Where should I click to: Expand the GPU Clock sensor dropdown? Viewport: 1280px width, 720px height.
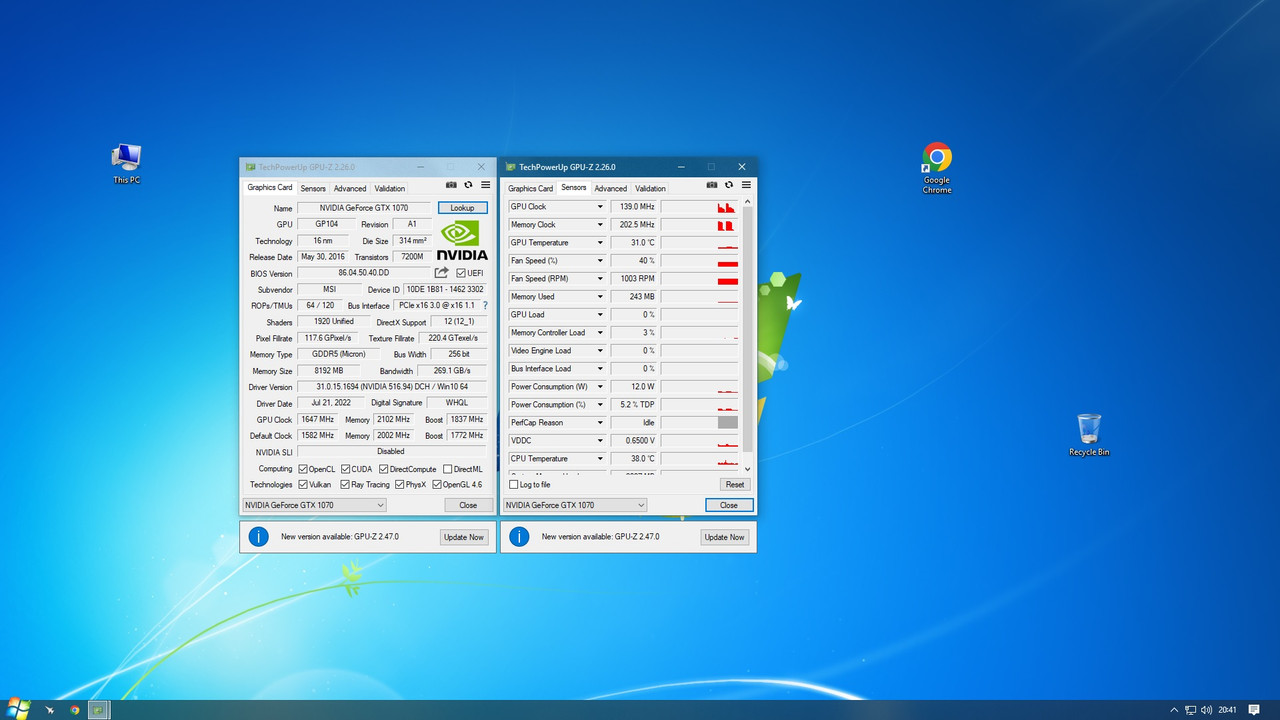click(x=600, y=207)
